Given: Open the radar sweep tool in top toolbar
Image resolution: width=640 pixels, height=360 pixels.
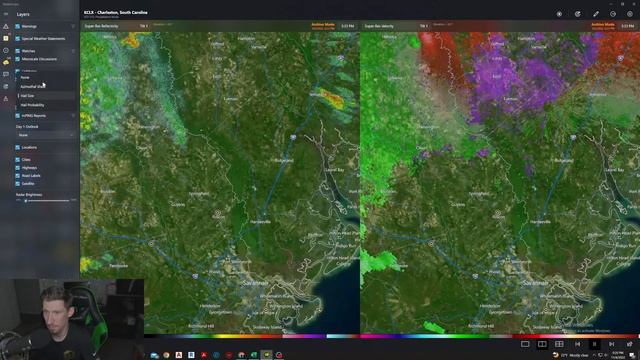Looking at the screenshot, I should point(578,14).
